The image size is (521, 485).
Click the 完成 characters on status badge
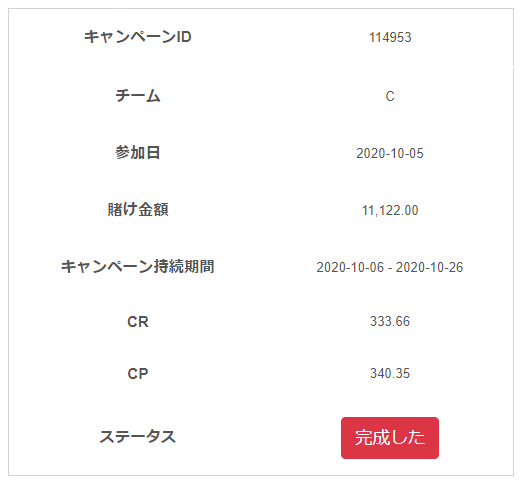[x=372, y=438]
